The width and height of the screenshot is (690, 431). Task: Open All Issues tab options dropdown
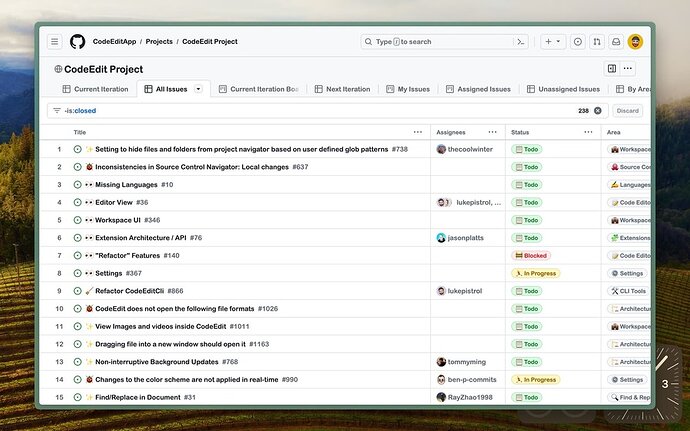coord(198,89)
